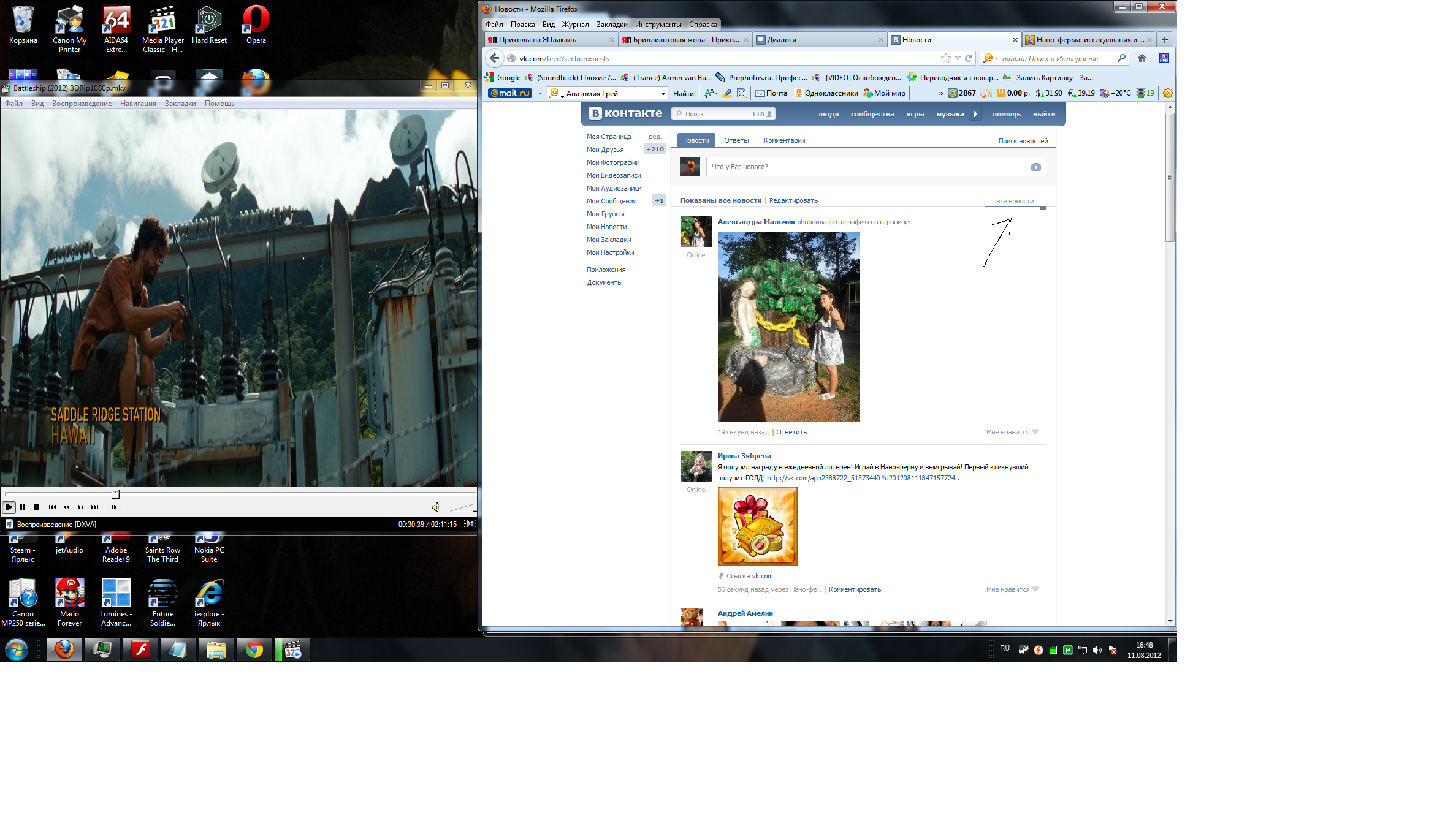This screenshot has width=1456, height=818.
Task: Open Мои Друзья in VK sidebar
Action: 604,150
